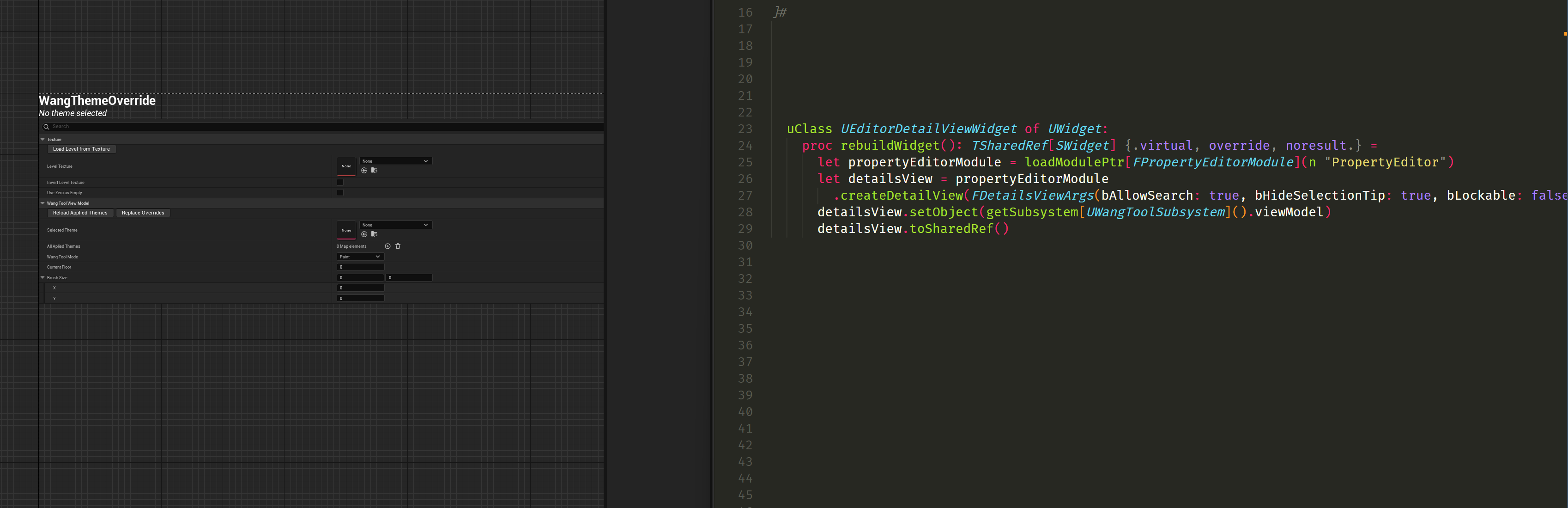Use selected asset for Level Texture

[x=364, y=171]
